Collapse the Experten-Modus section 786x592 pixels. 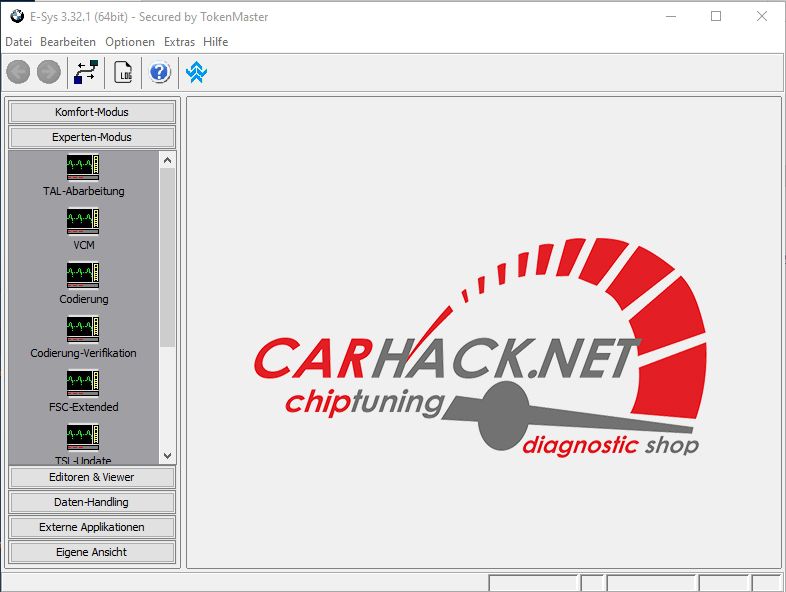point(92,137)
